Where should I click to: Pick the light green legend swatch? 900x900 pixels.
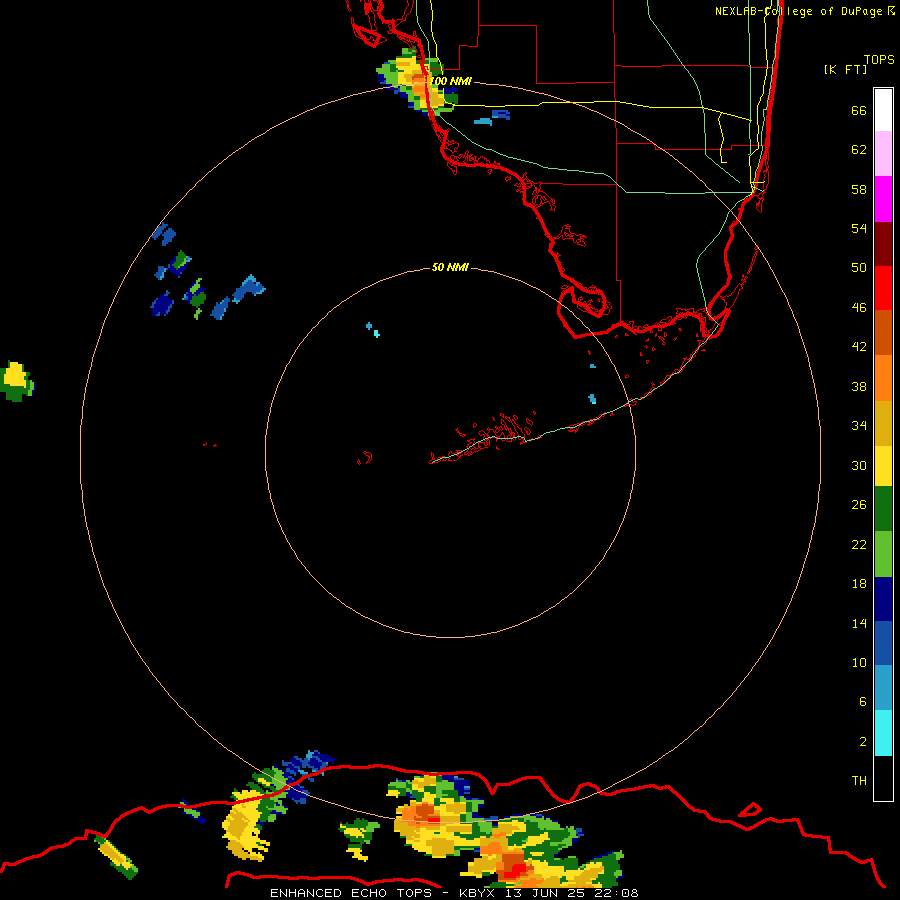(x=883, y=554)
